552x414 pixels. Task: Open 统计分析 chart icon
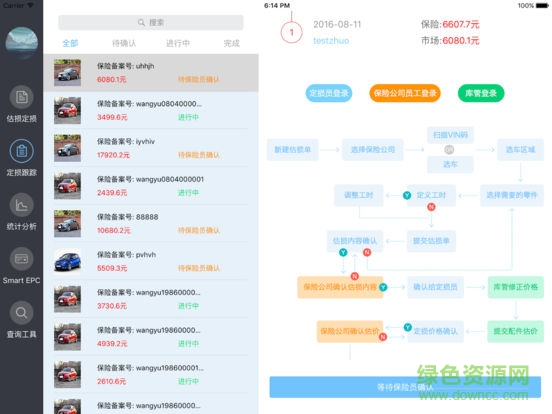[21, 205]
